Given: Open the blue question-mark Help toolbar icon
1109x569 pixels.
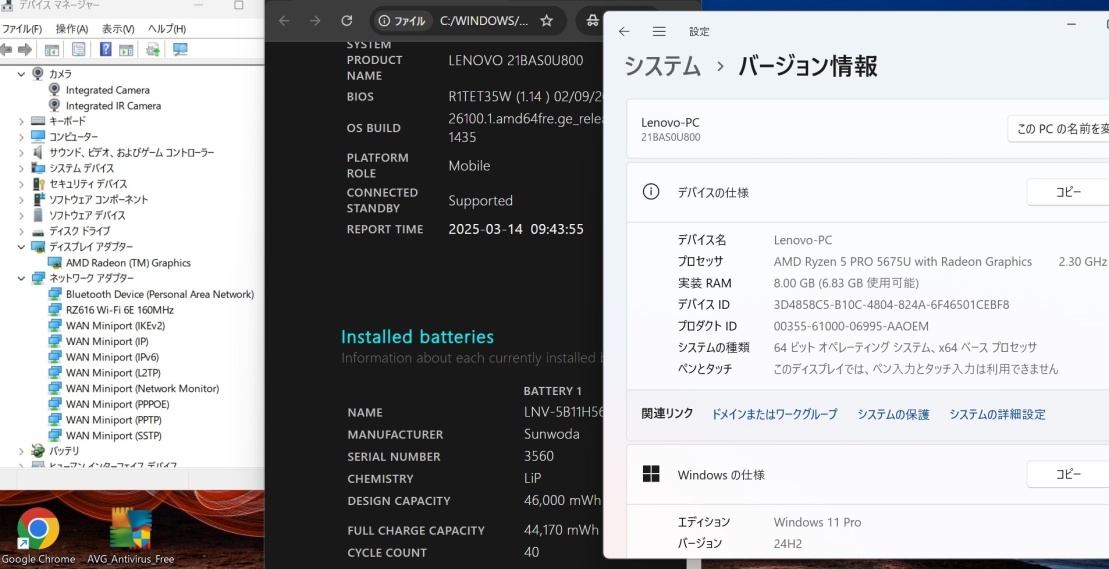Looking at the screenshot, I should point(105,49).
